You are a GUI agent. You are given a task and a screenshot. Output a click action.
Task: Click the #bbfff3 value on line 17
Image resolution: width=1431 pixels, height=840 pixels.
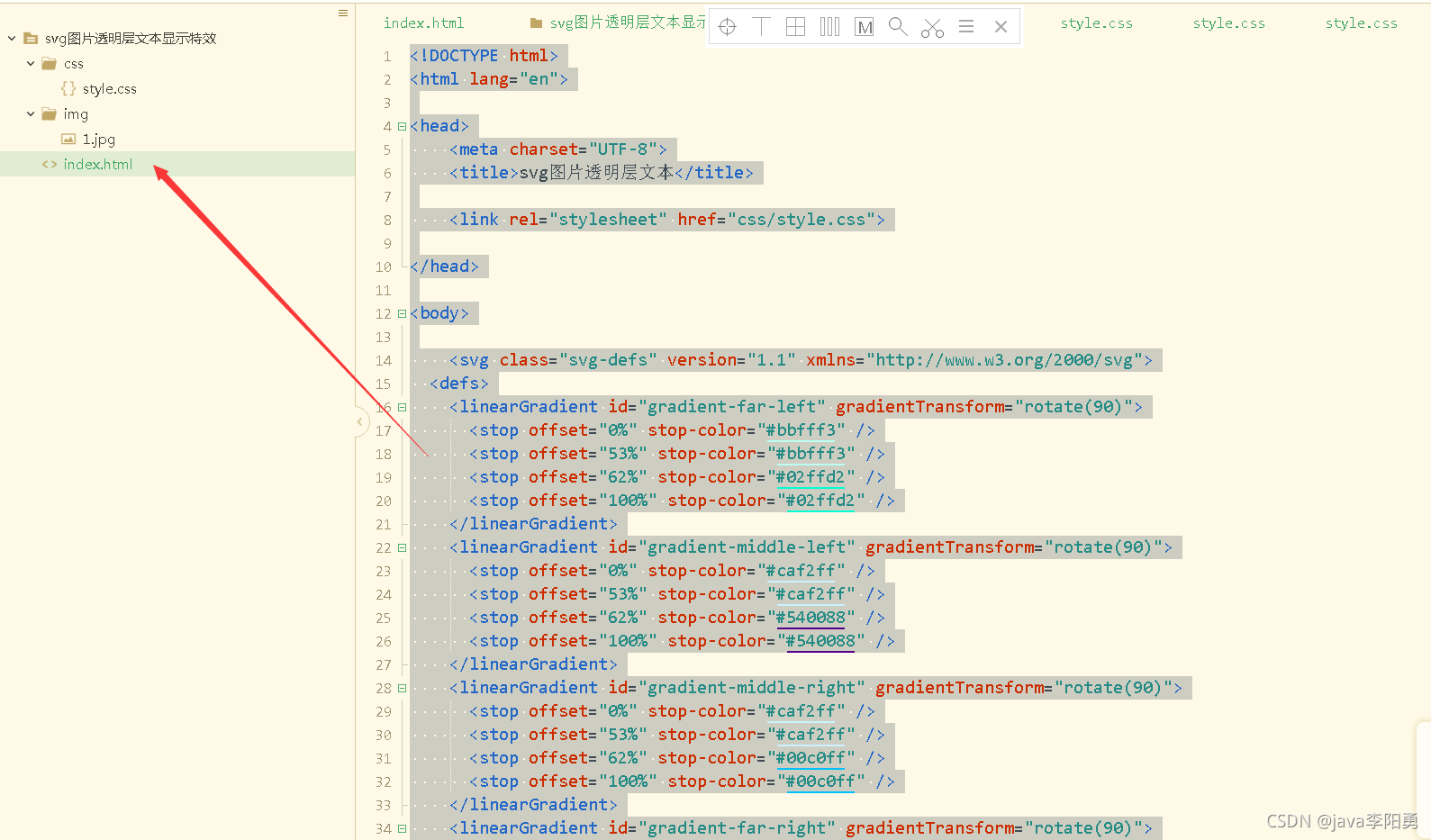click(x=801, y=430)
